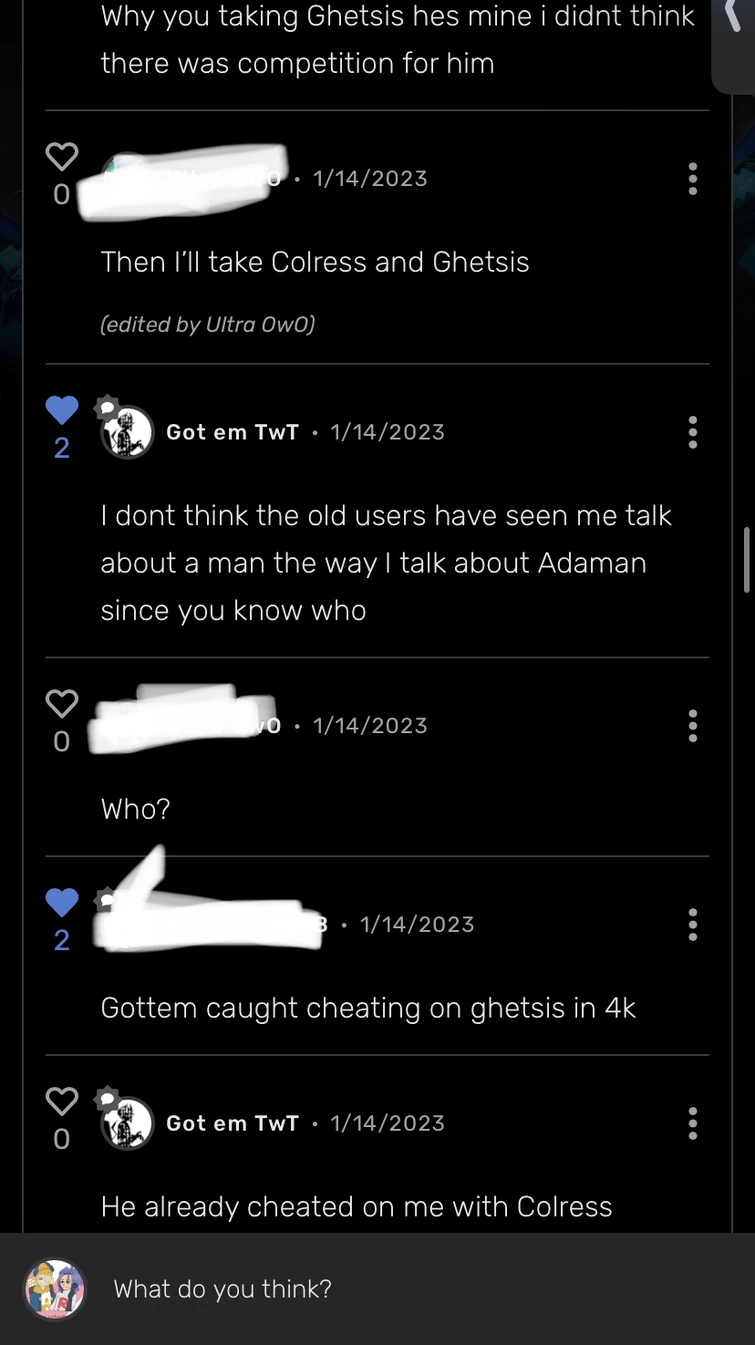Image resolution: width=755 pixels, height=1345 pixels.
Task: Unlike the "Gottem caught cheating" comment
Action: (62, 903)
